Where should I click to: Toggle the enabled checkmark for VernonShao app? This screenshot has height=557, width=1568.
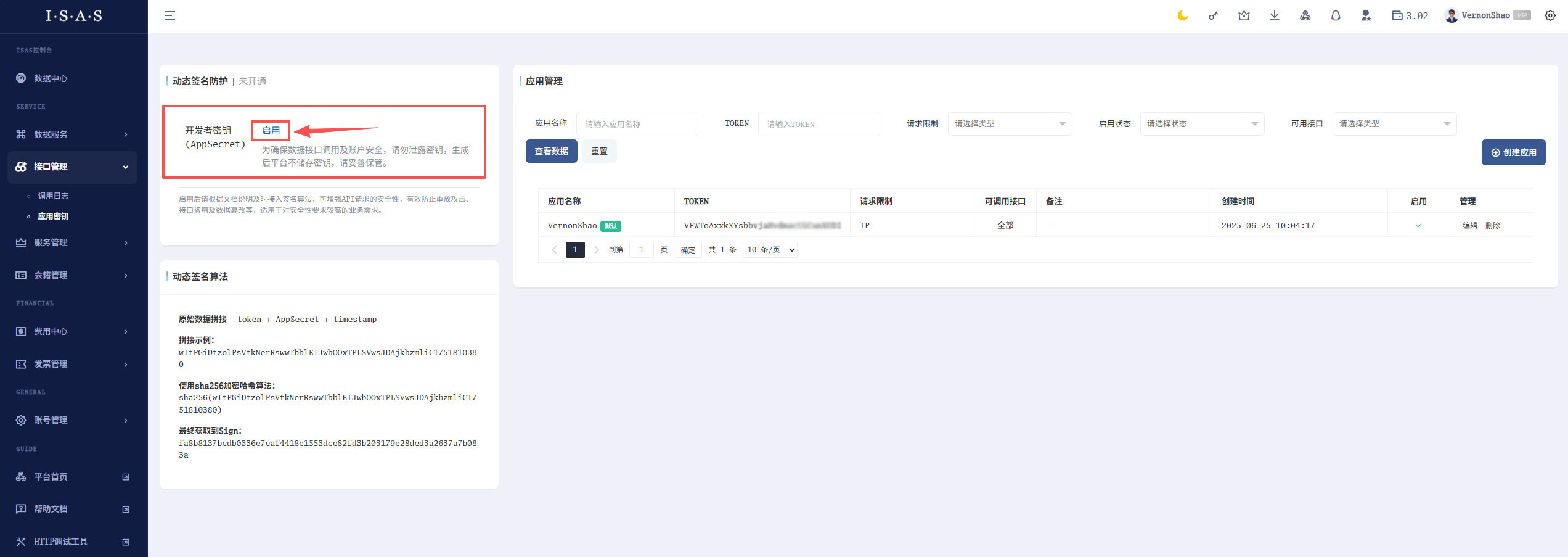(x=1418, y=226)
